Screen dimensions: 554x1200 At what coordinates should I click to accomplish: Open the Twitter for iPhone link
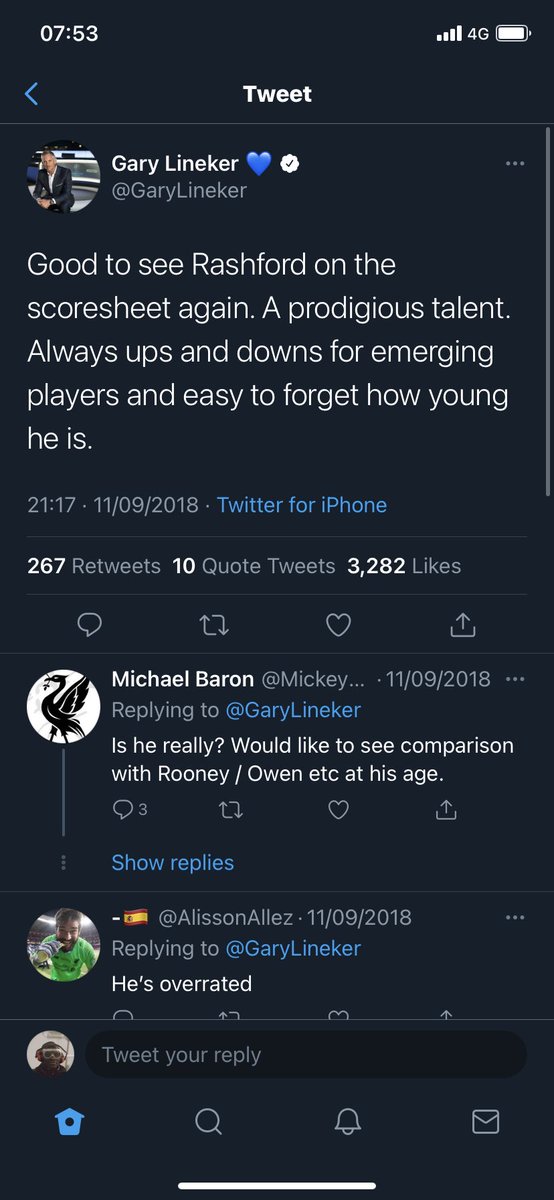pyautogui.click(x=302, y=505)
